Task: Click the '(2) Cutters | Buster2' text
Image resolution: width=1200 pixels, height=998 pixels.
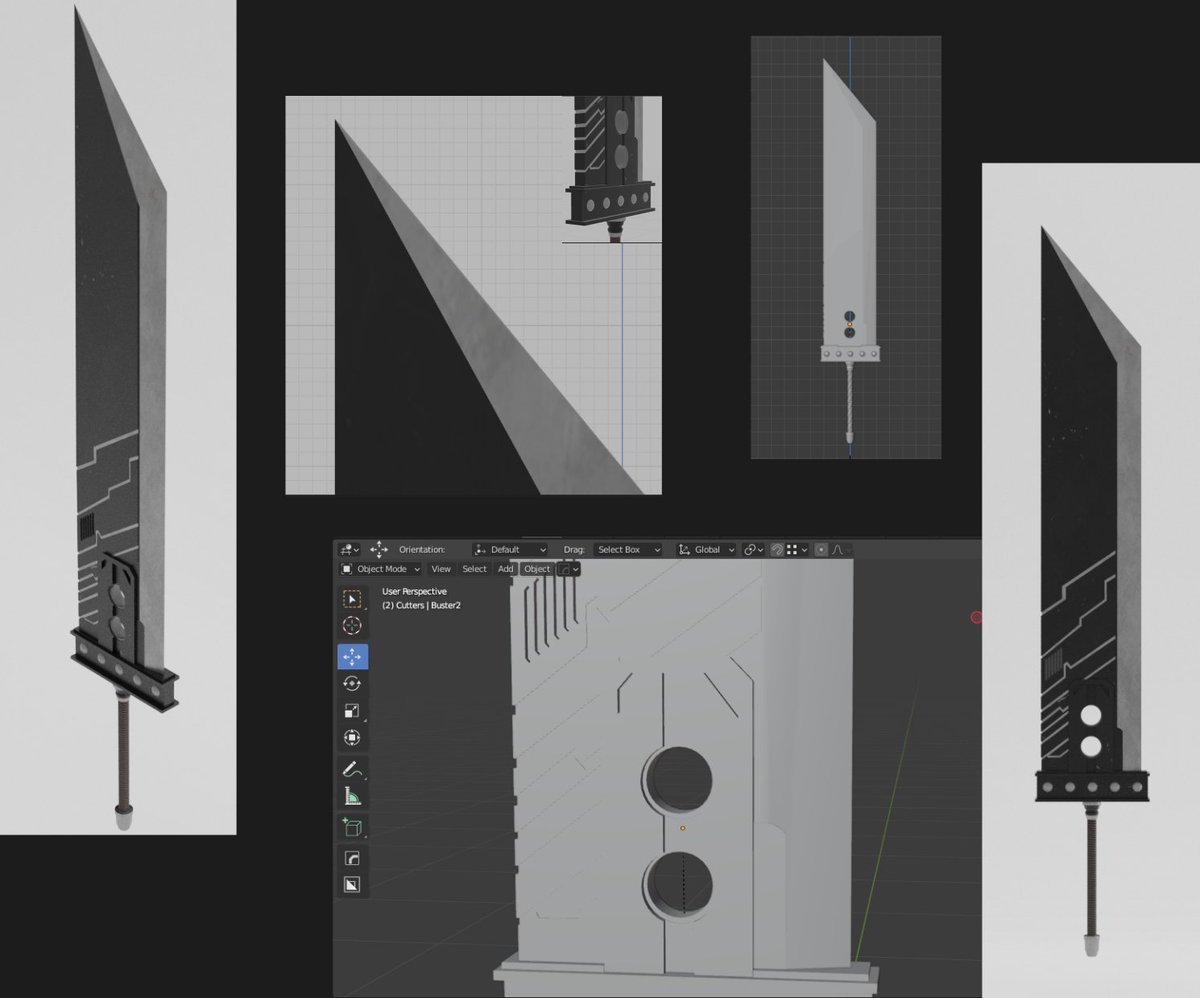Action: (x=421, y=606)
